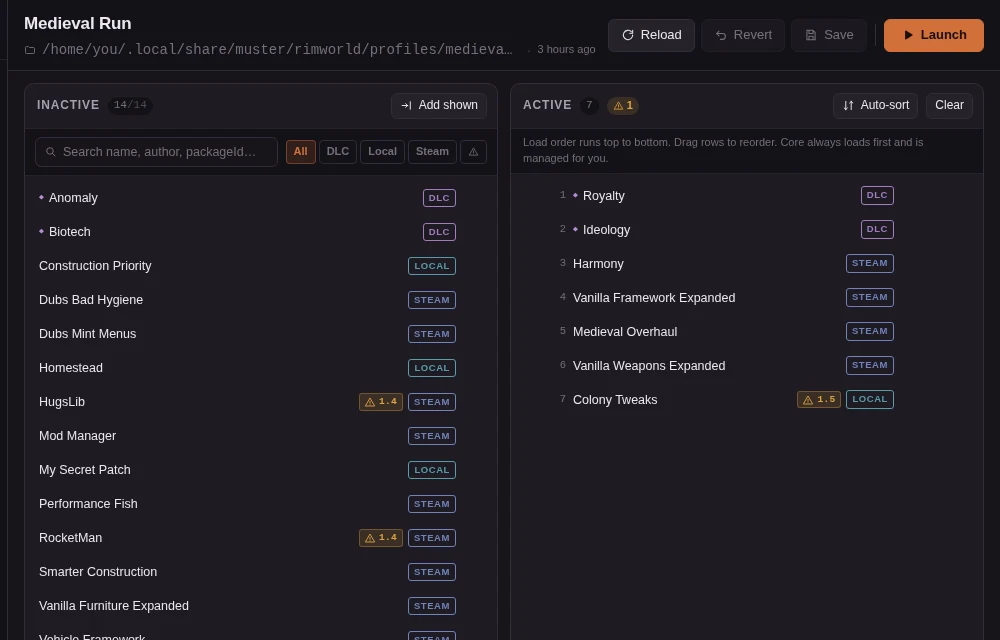The image size is (1000, 640).
Task: Click the STEAM badge on Harmony
Action: point(870,263)
